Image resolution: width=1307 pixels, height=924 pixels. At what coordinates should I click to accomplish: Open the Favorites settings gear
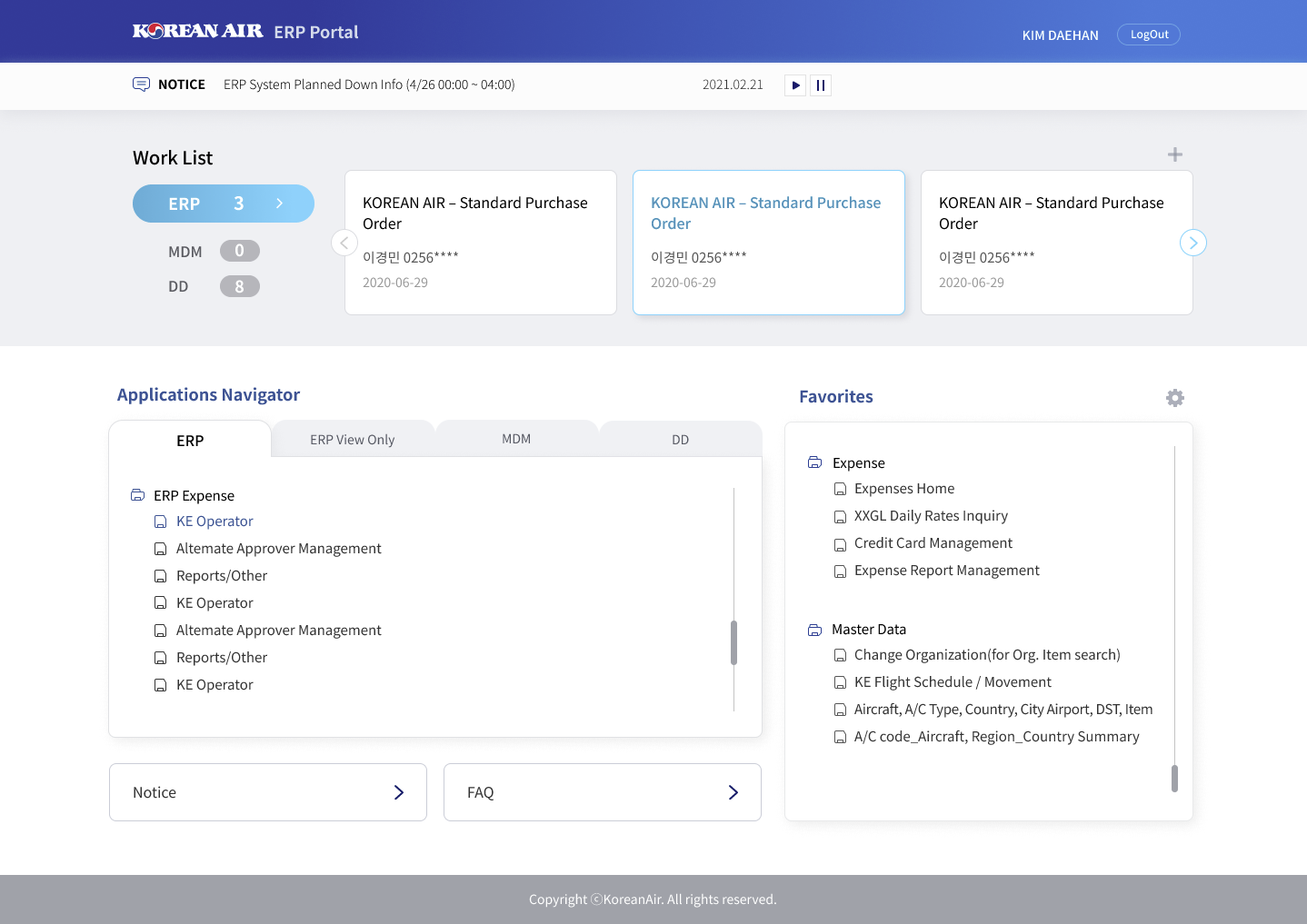pyautogui.click(x=1174, y=398)
